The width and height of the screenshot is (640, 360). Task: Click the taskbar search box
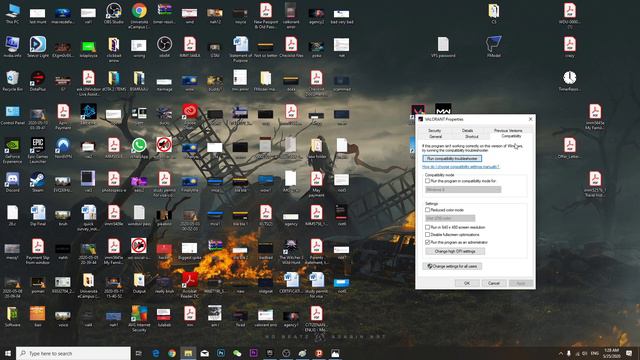tap(73, 353)
